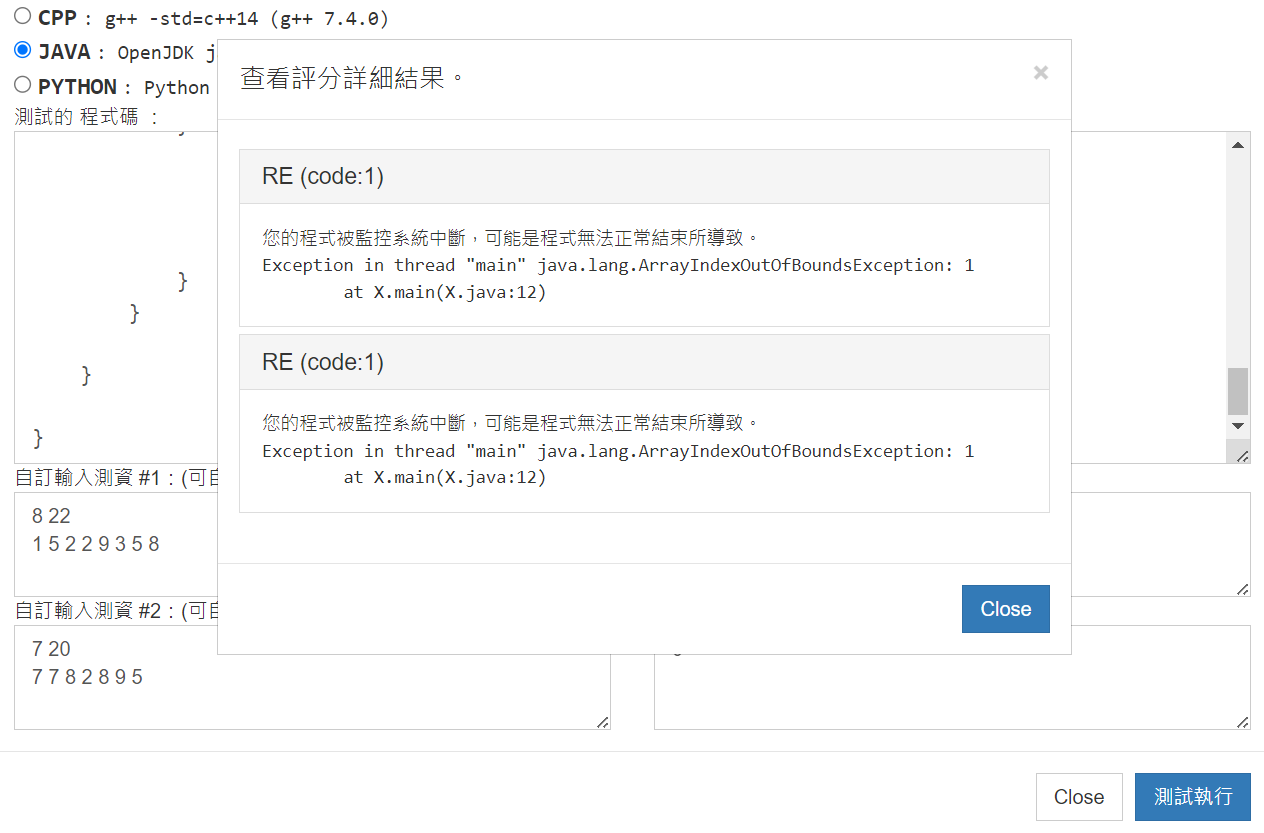This screenshot has width=1264, height=833.
Task: Select the JAVA language radio button
Action: click(x=23, y=50)
